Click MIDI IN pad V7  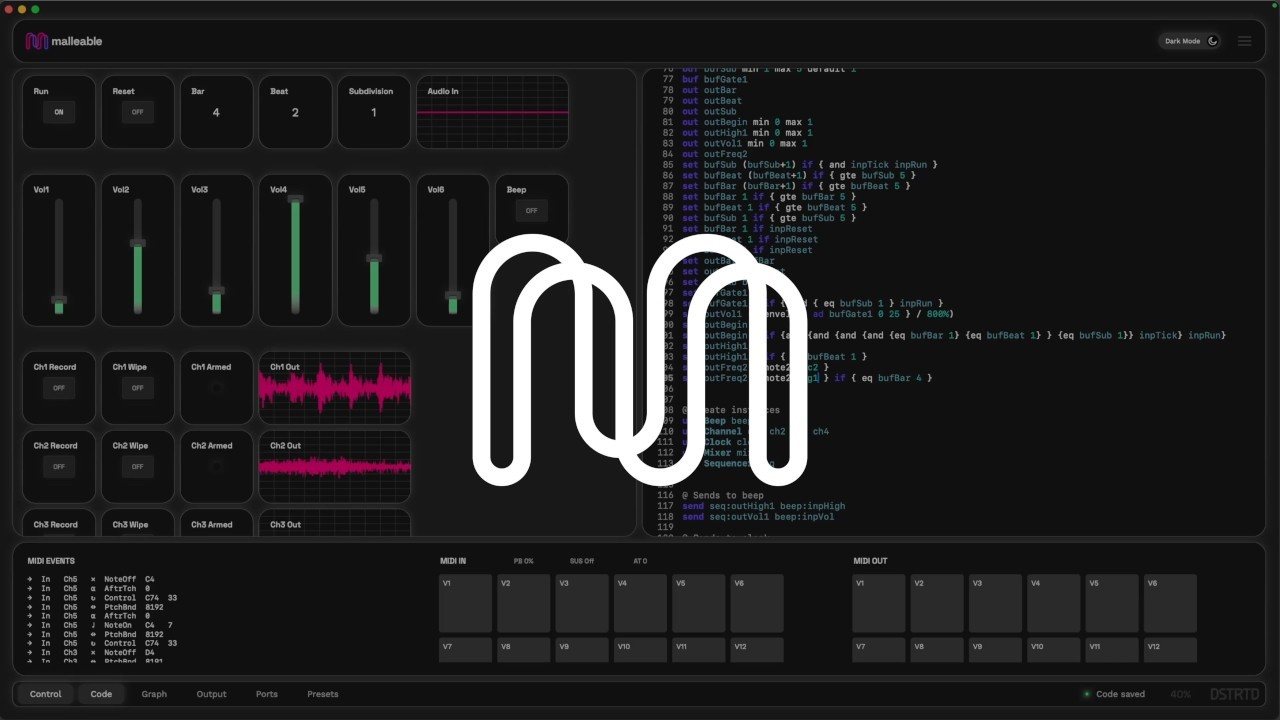[466, 650]
